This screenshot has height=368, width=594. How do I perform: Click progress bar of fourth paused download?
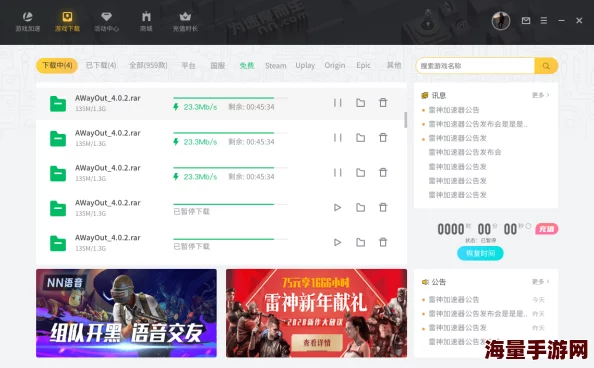pos(230,204)
